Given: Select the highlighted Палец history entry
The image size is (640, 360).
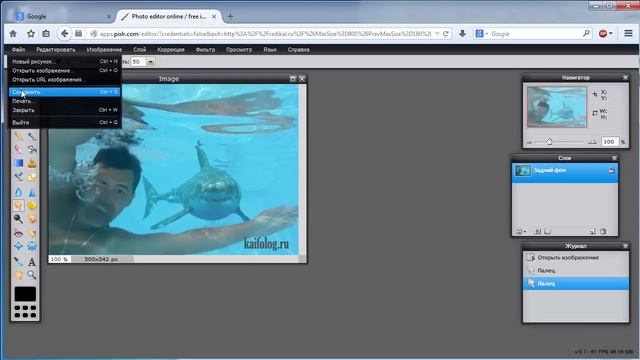Looking at the screenshot, I should 576,283.
